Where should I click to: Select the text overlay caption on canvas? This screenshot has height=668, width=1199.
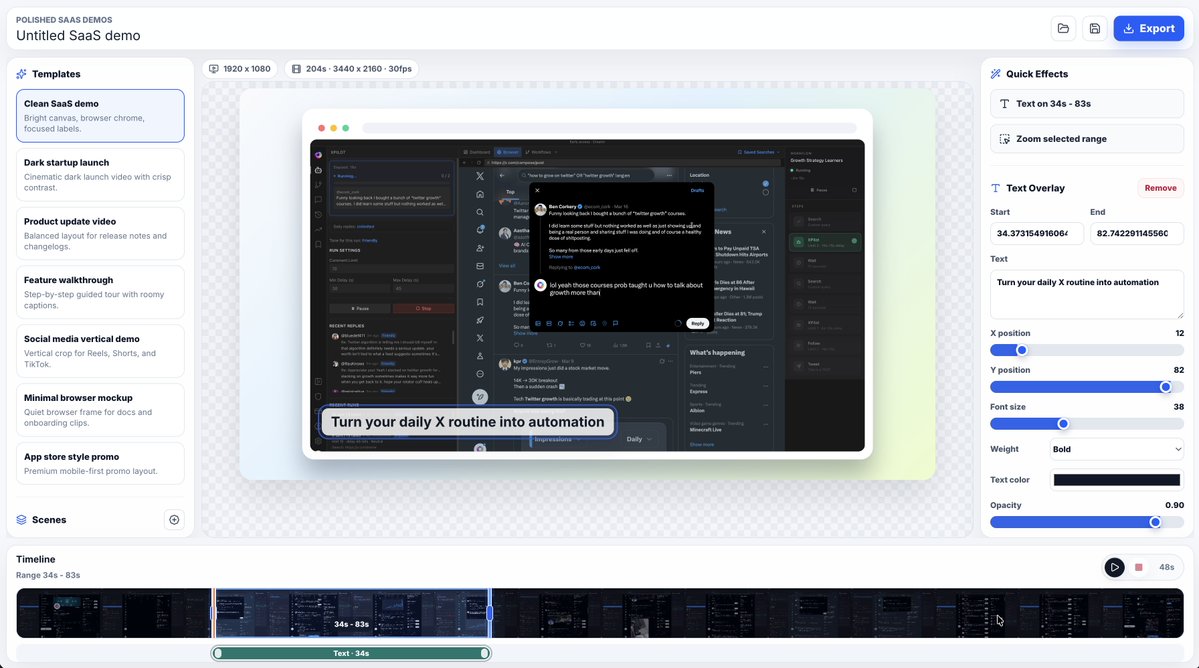pyautogui.click(x=467, y=422)
